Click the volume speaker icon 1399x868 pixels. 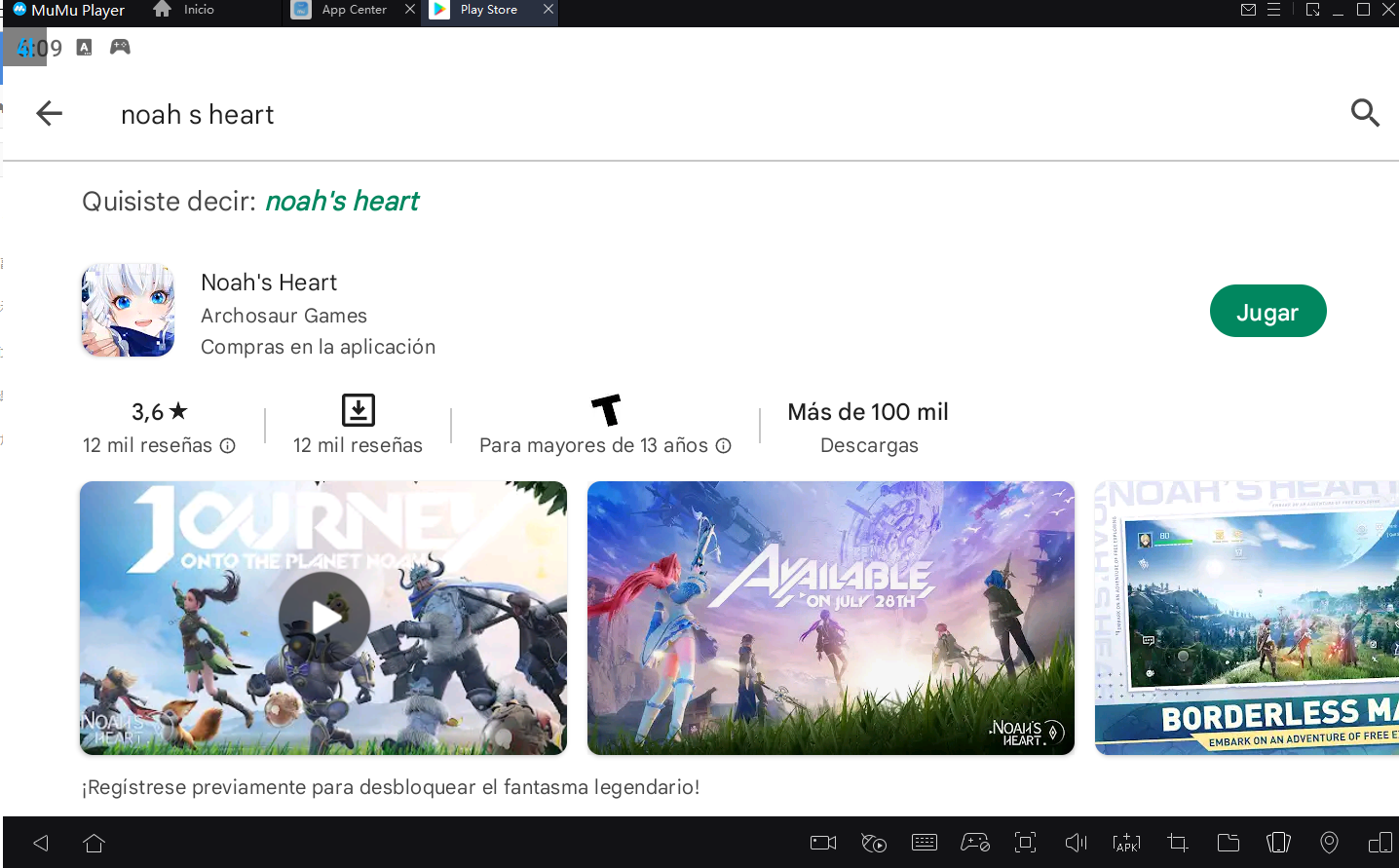[x=1076, y=843]
